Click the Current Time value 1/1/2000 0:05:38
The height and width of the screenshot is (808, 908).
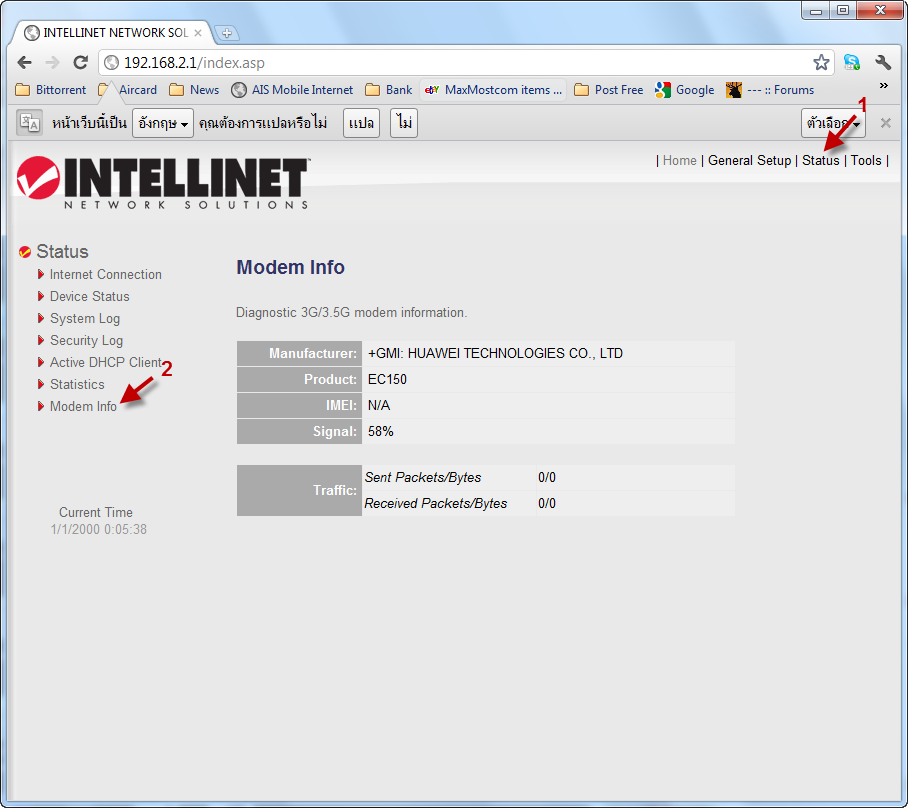[98, 529]
